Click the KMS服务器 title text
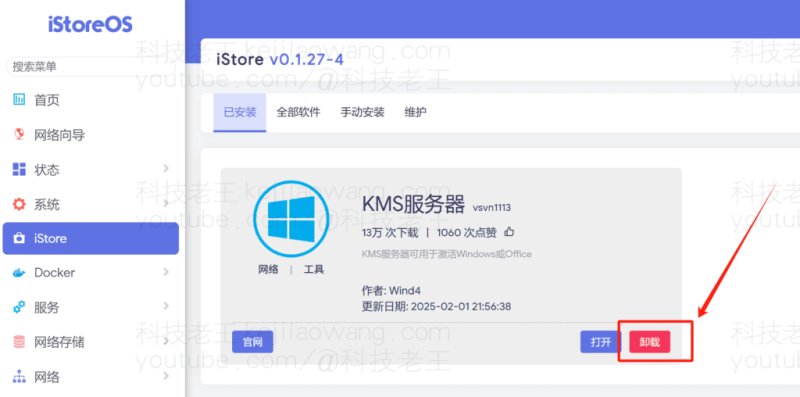This screenshot has height=397, width=800. tap(413, 205)
